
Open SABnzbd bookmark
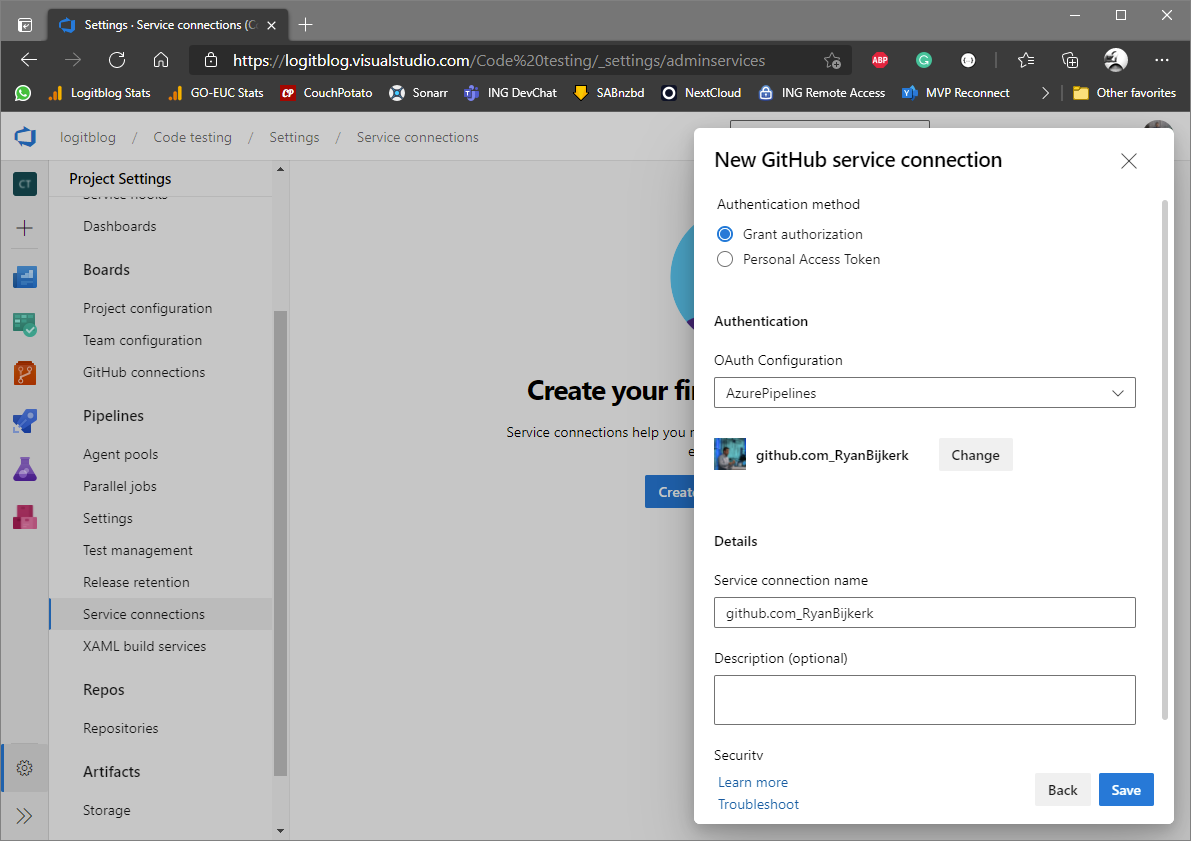[608, 93]
